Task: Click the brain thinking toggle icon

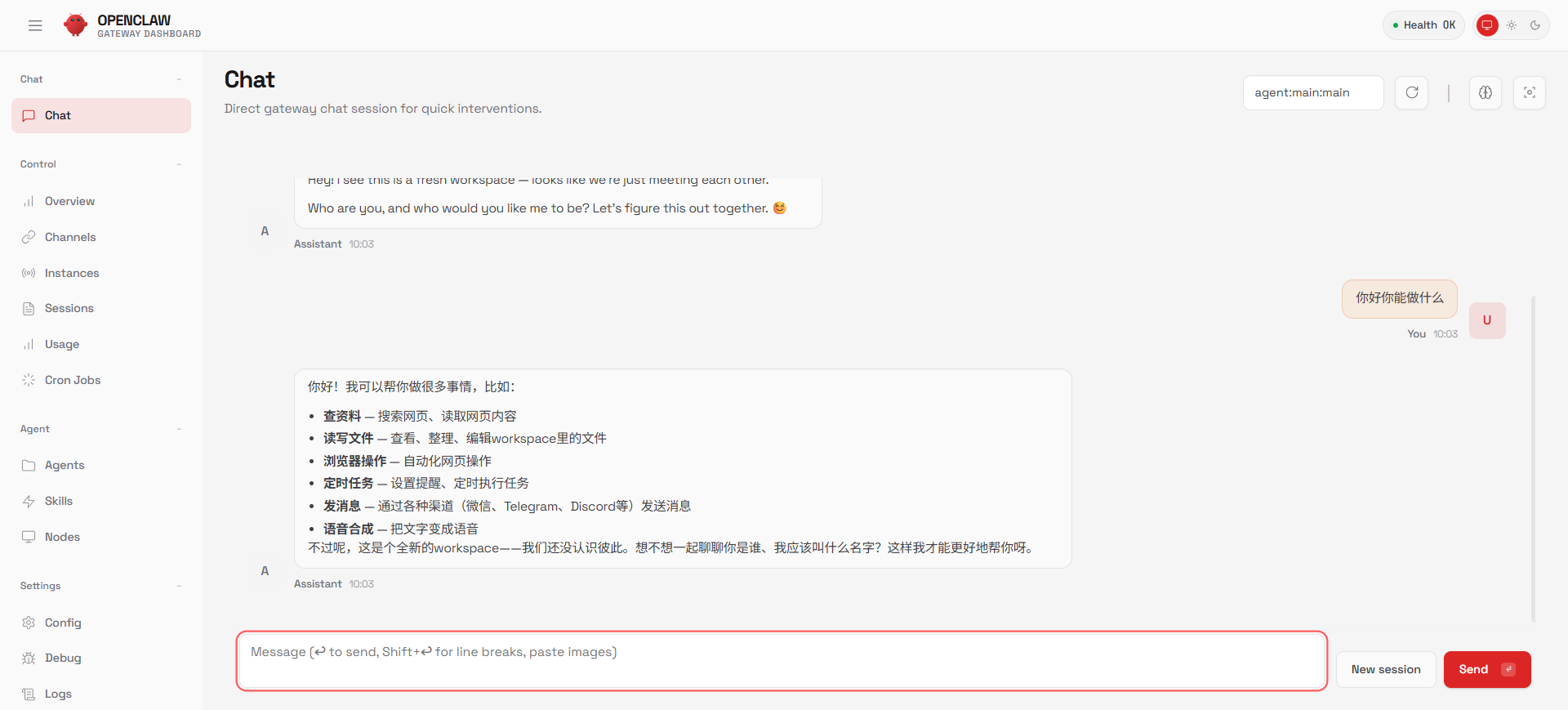Action: [x=1485, y=92]
